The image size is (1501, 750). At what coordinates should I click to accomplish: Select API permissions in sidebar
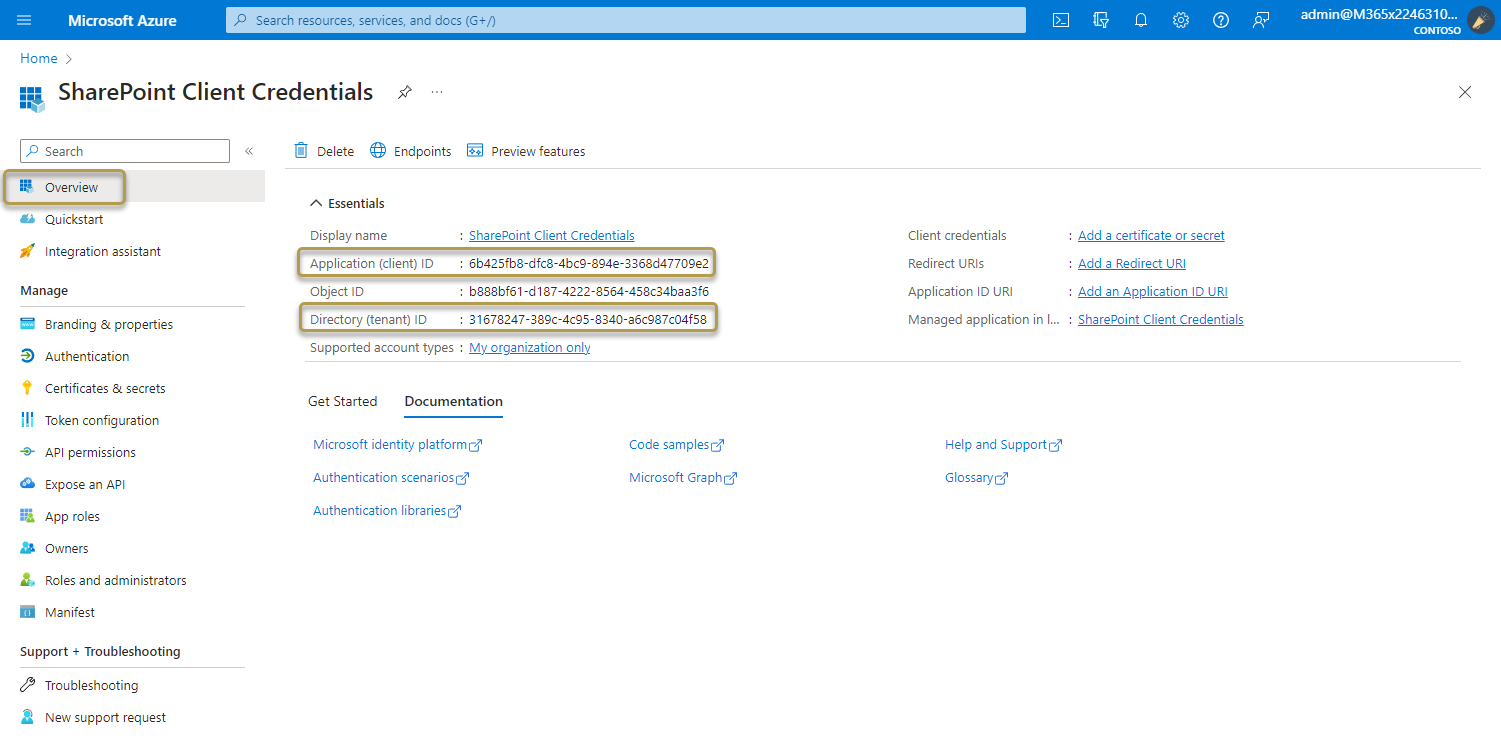pyautogui.click(x=90, y=452)
